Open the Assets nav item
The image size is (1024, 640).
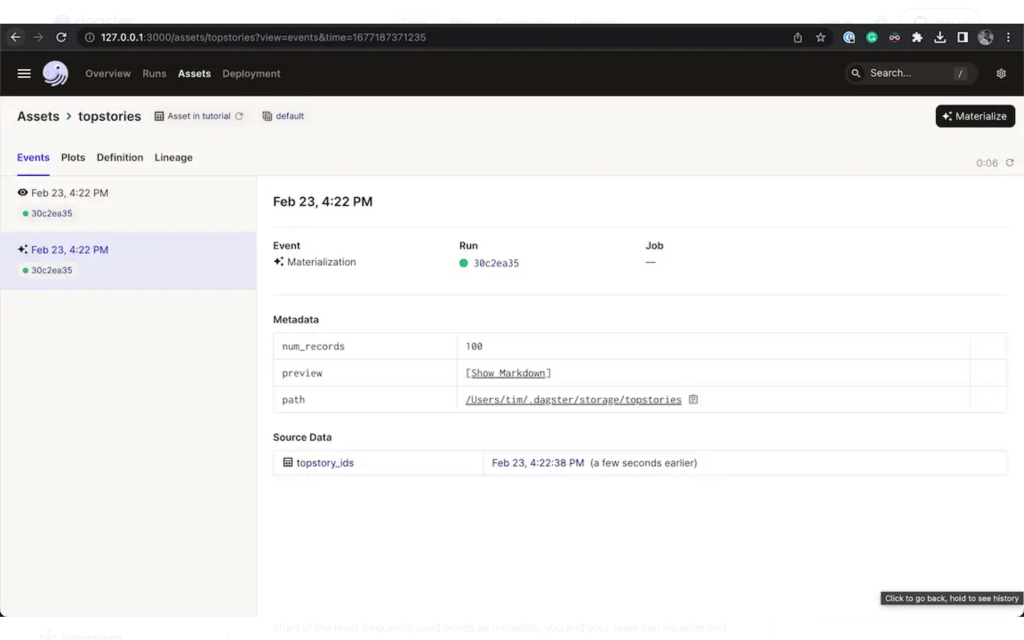click(194, 73)
